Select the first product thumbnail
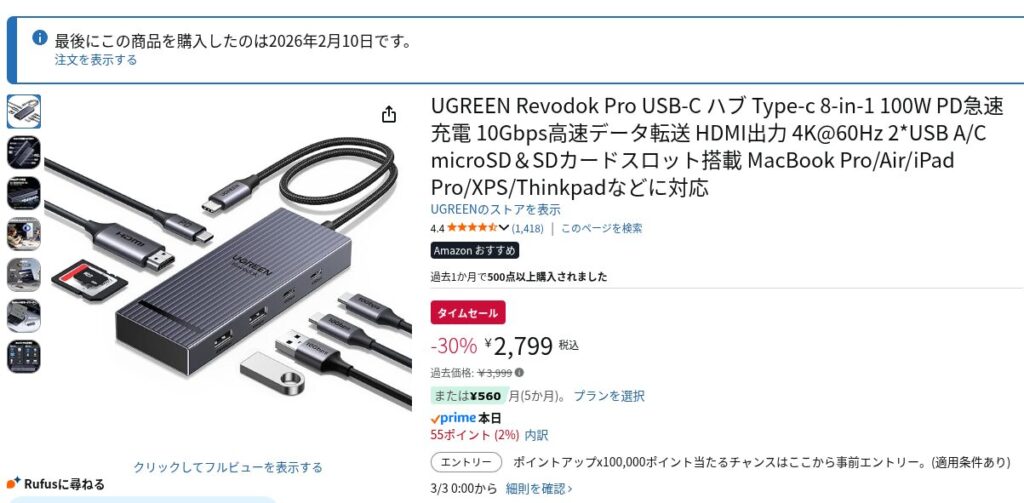The image size is (1024, 503). (x=24, y=111)
